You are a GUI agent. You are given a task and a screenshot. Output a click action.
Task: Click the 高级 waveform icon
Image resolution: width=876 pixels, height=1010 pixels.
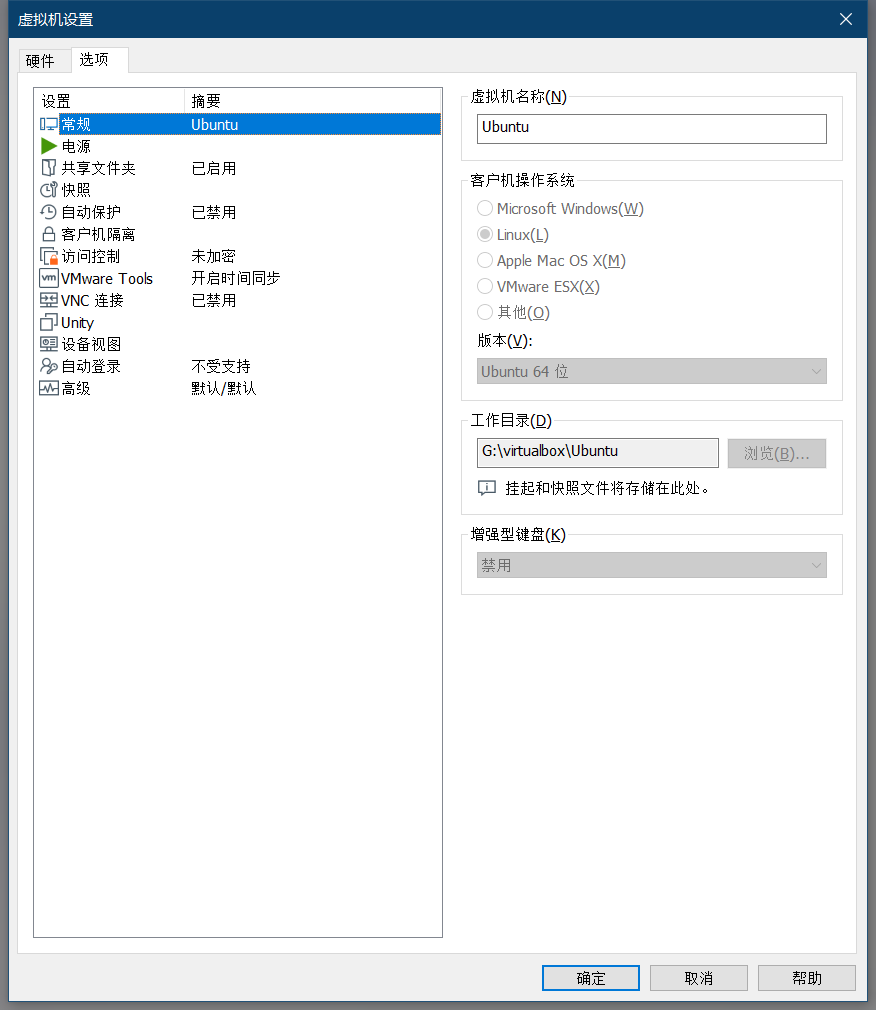point(49,388)
